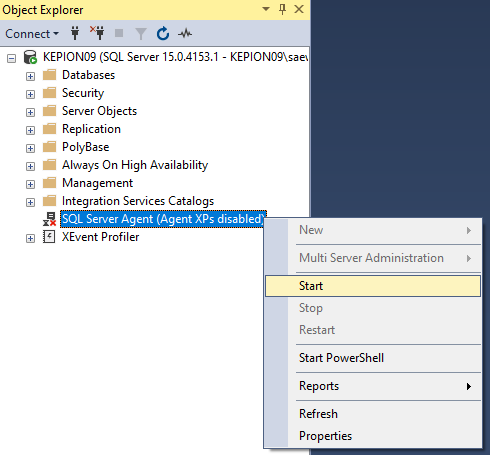Expand the Replication node

coord(30,130)
